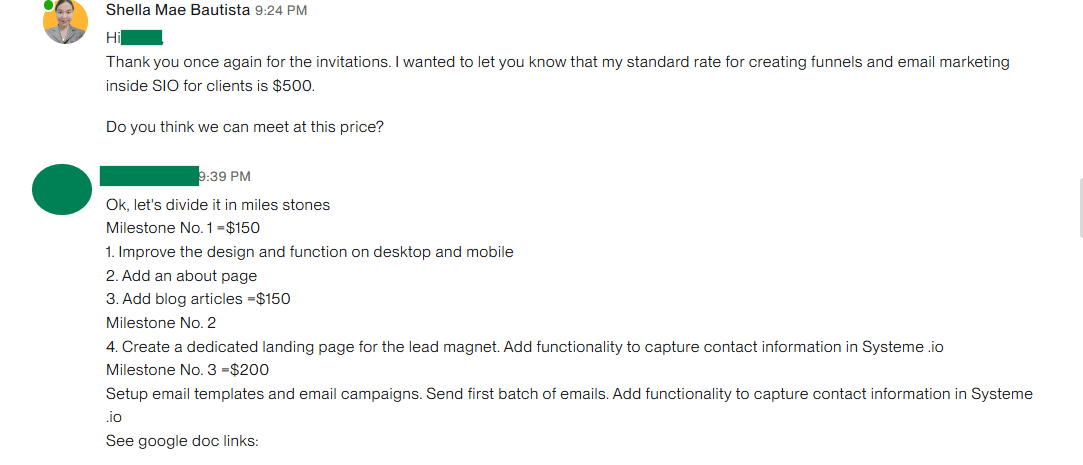Click the green online status dot

[48, 5]
